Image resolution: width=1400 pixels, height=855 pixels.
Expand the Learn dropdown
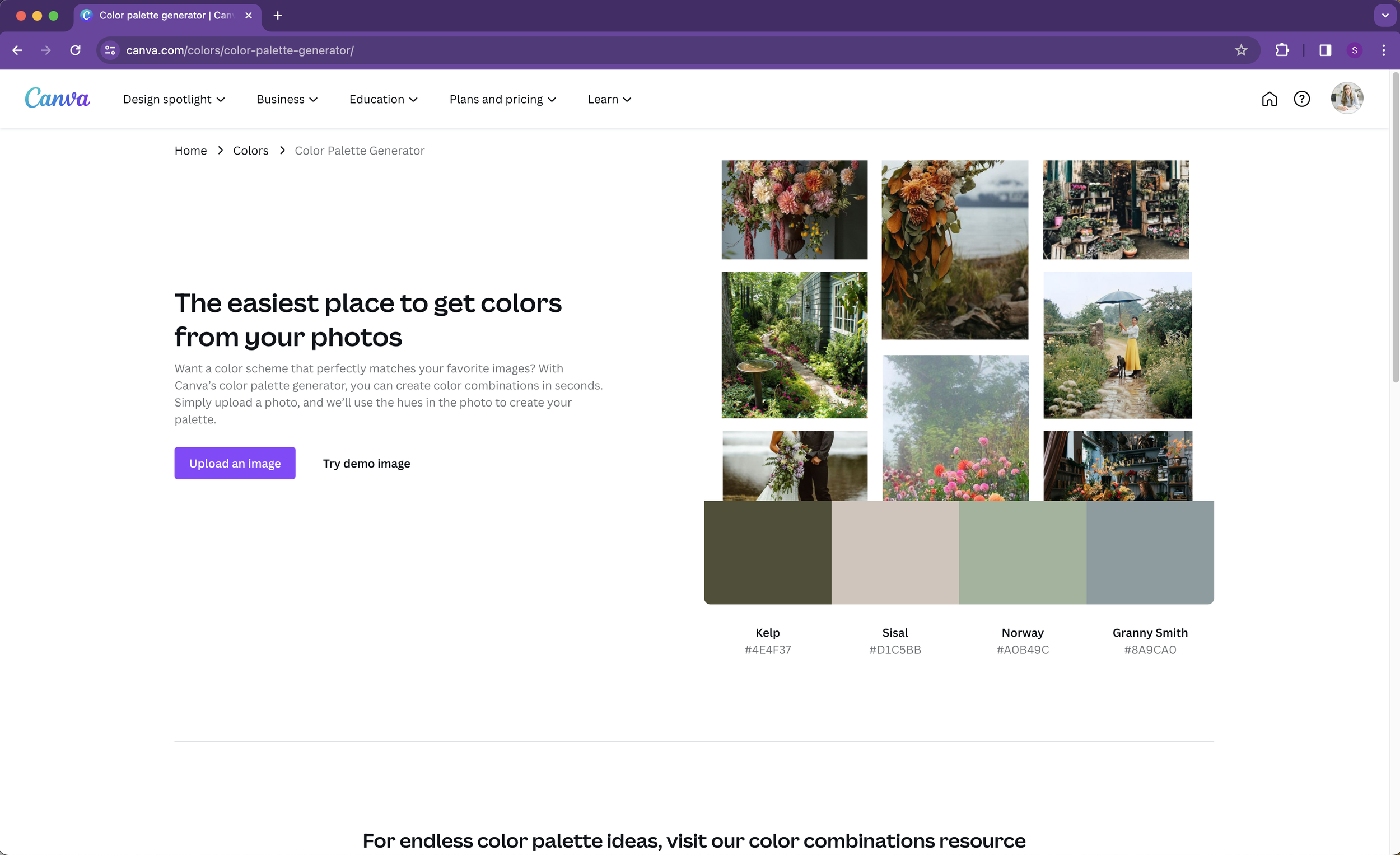[609, 99]
